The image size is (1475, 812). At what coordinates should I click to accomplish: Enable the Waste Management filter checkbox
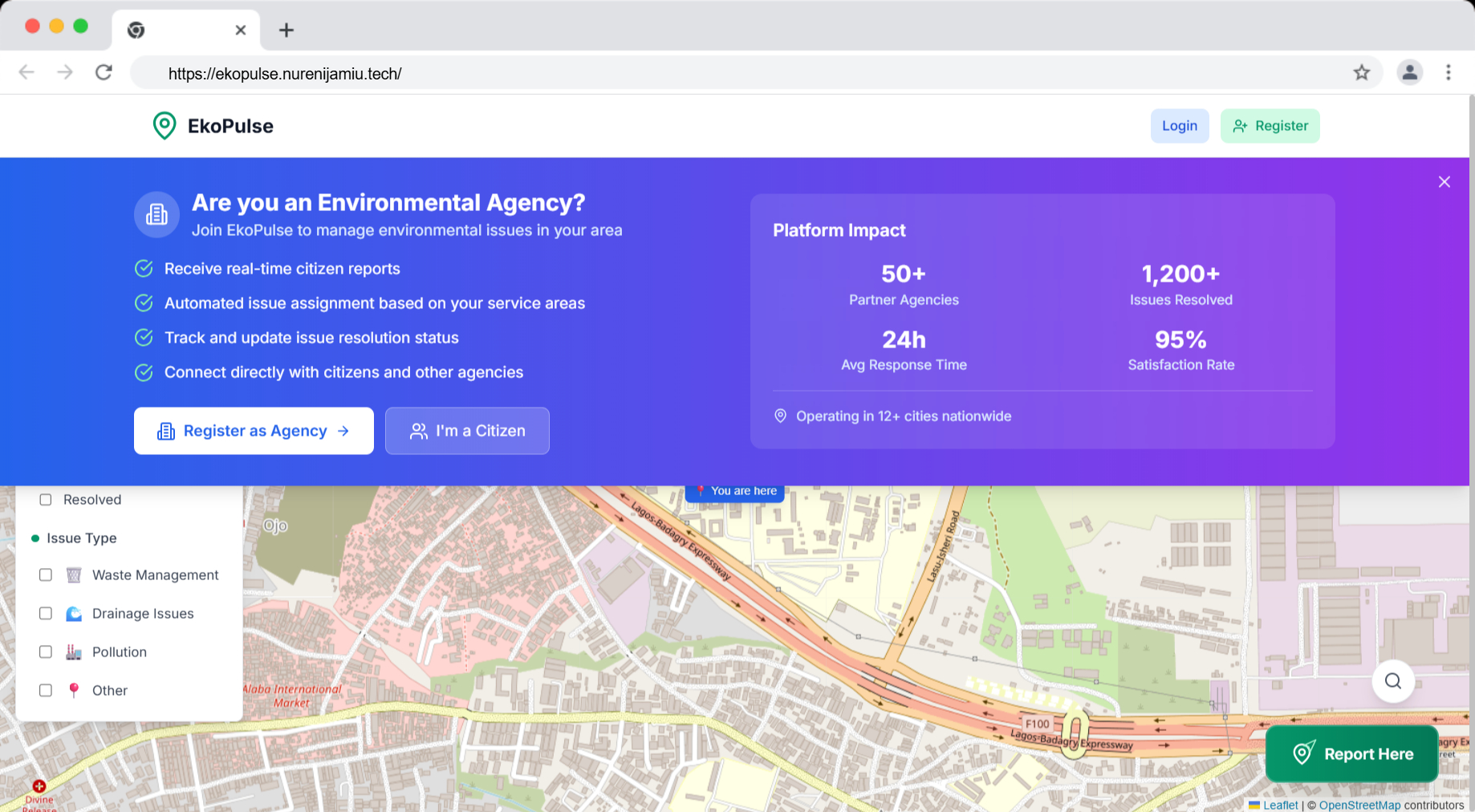pos(46,575)
